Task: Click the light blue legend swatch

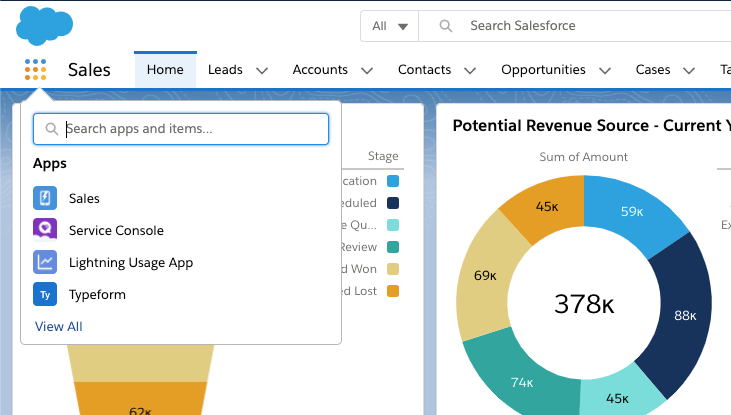Action: (x=393, y=181)
